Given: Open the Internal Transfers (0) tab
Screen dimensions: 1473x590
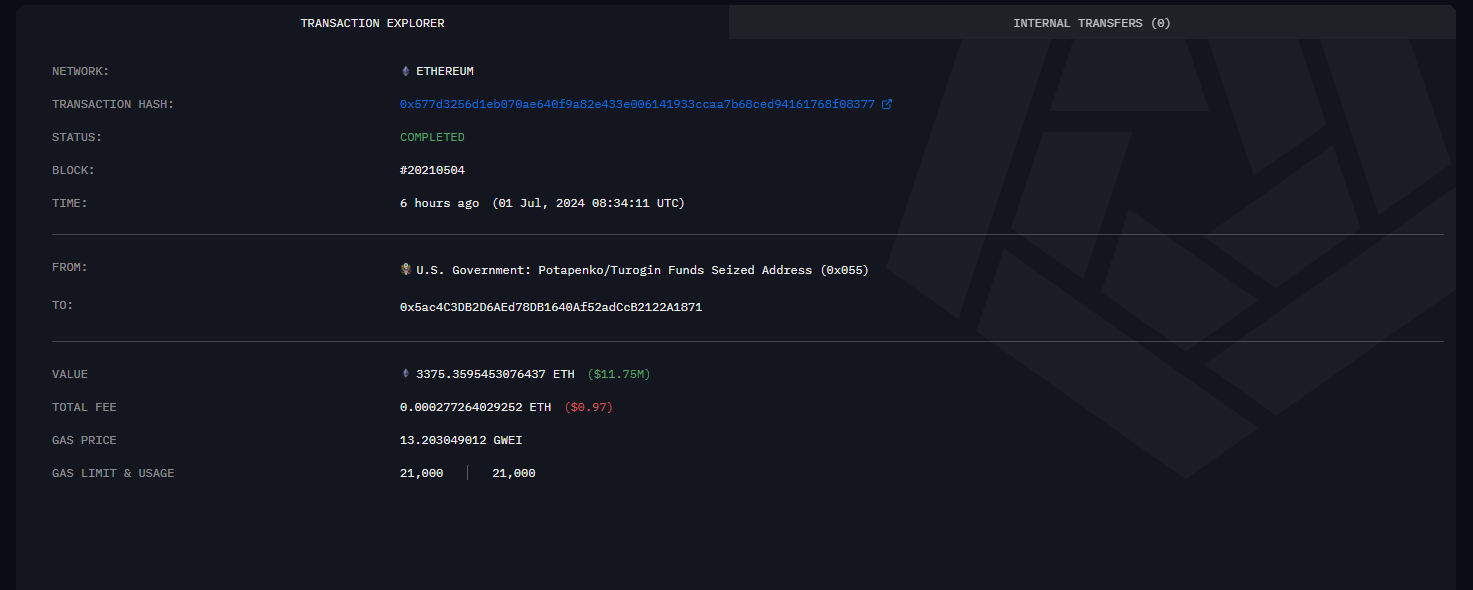Looking at the screenshot, I should point(1091,23).
